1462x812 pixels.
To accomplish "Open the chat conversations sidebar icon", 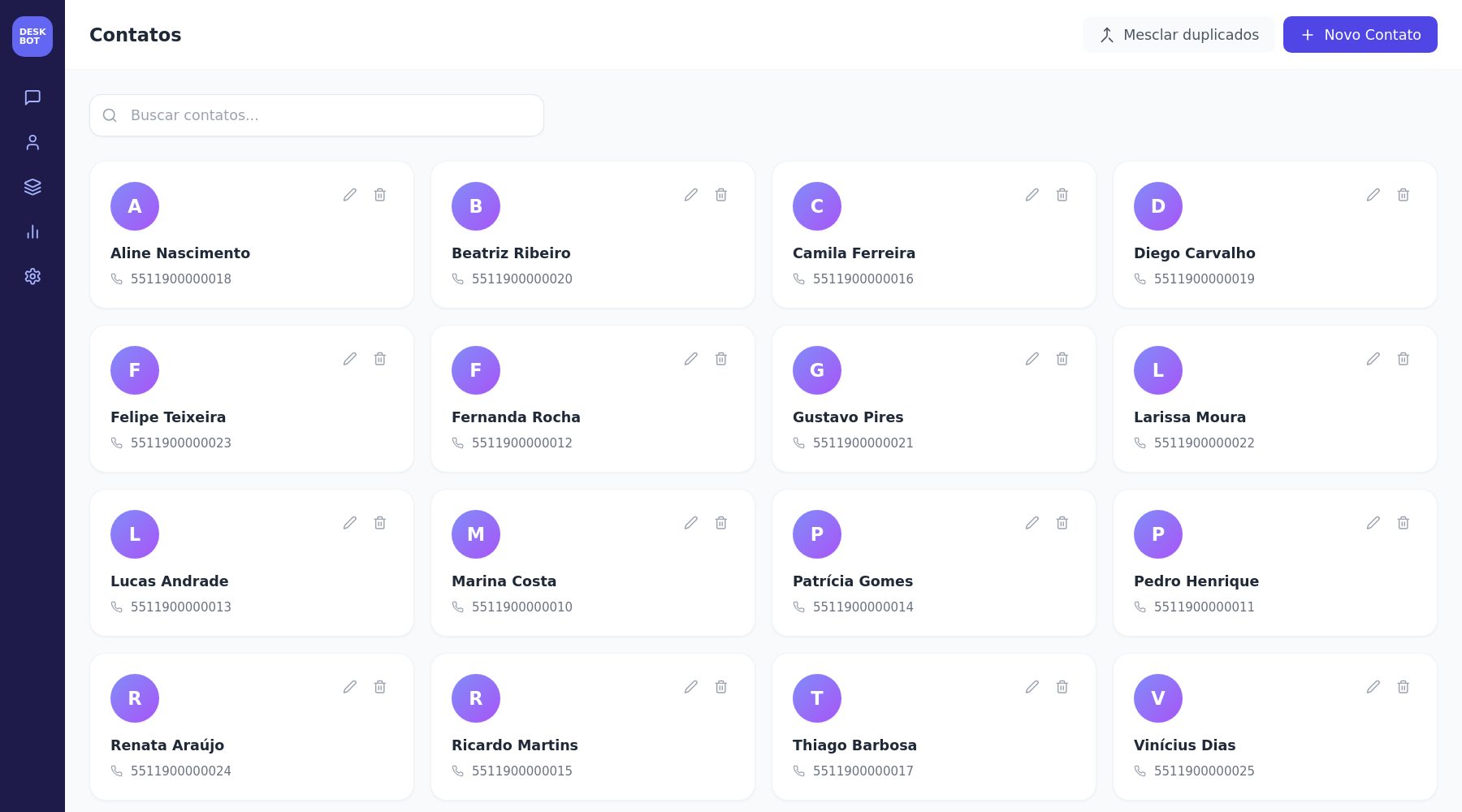I will (x=32, y=97).
